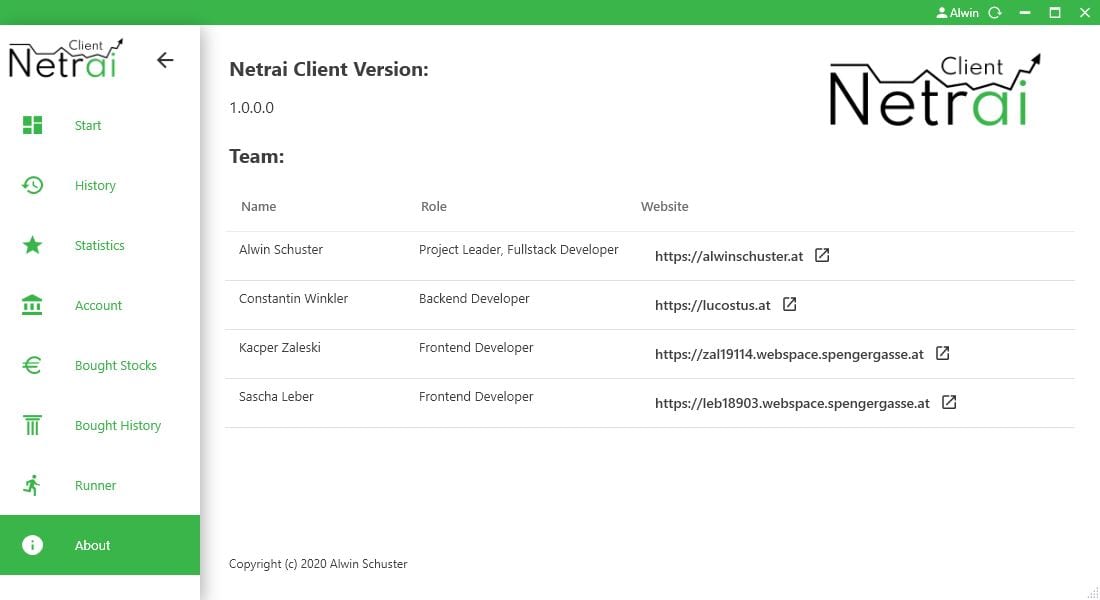Screen dimensions: 1100x600
Task: Click the refresh icon in title bar
Action: point(995,13)
